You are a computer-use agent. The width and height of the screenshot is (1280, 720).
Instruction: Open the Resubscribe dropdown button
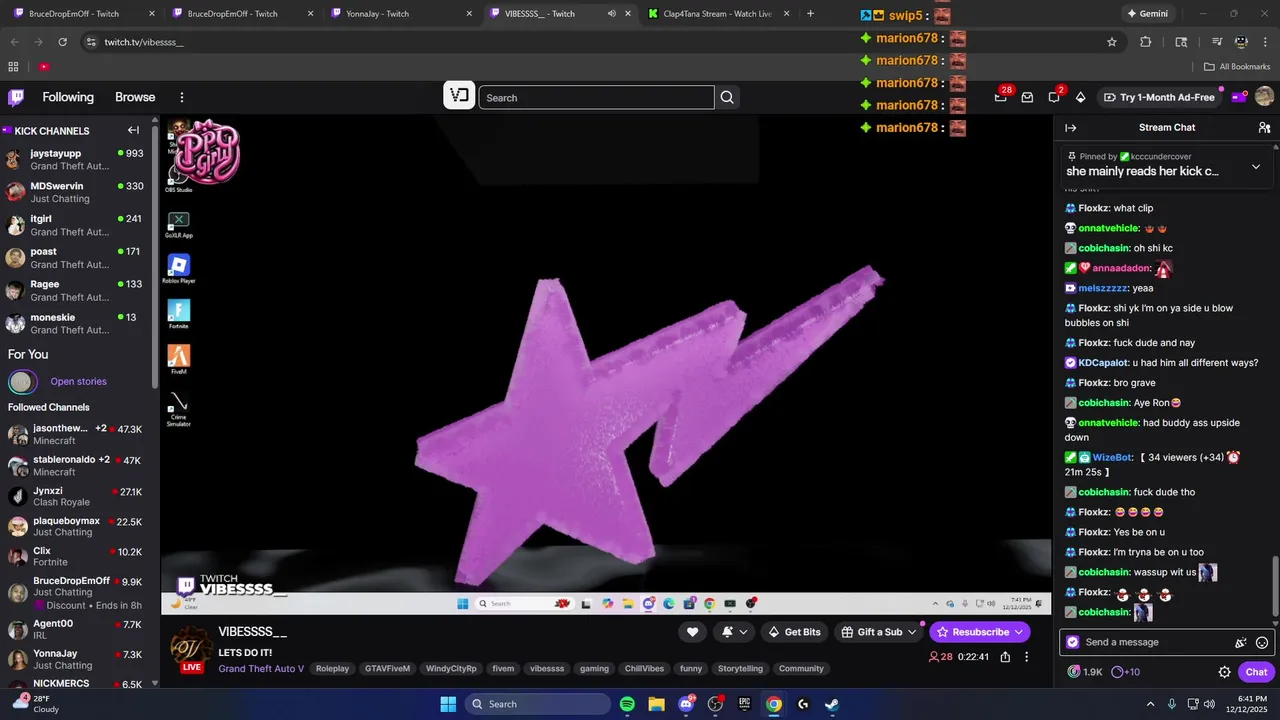(980, 632)
